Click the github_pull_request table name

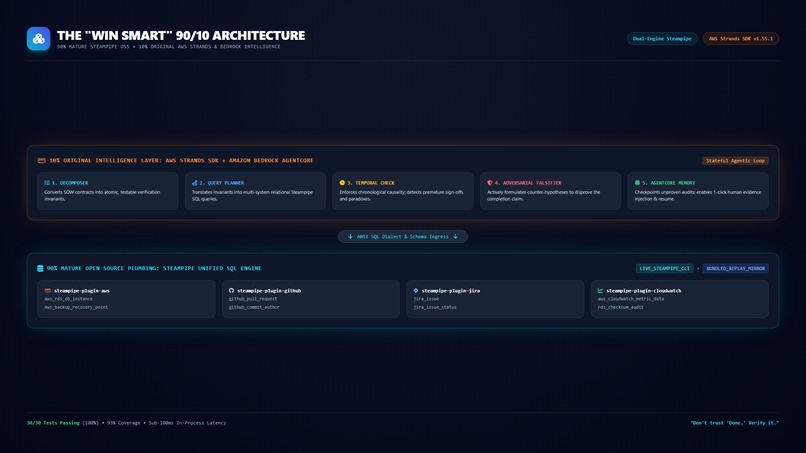(253, 299)
